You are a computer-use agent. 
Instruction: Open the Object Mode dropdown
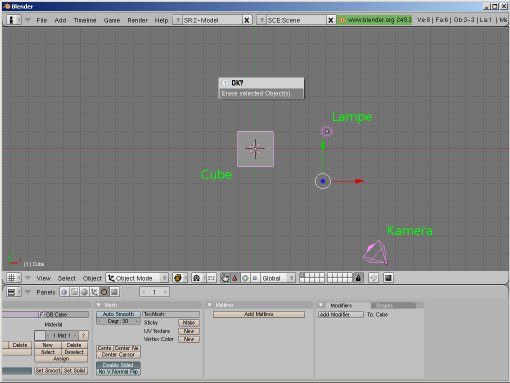click(x=137, y=278)
